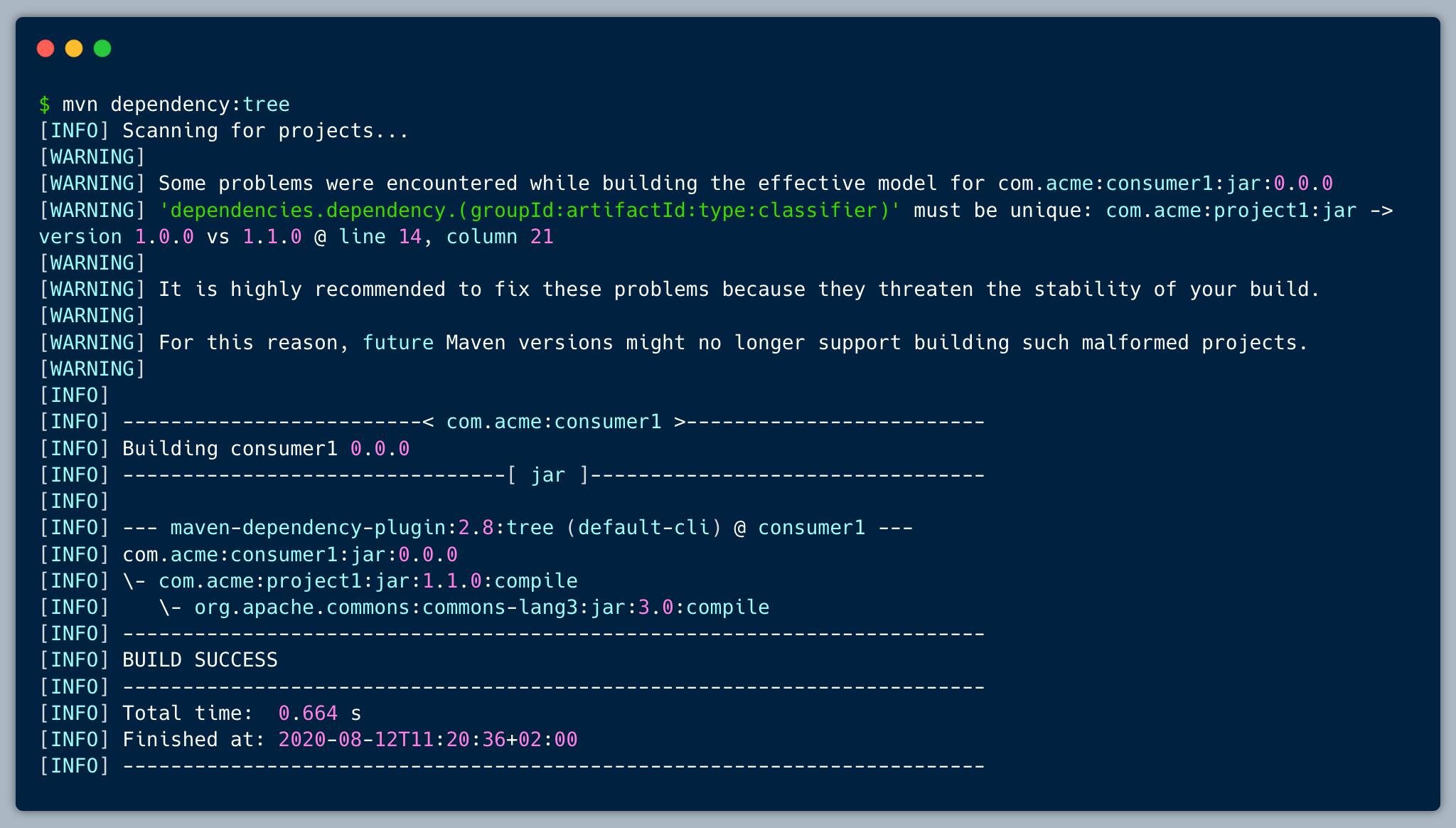Click the '[ jar ]' packaging label
This screenshot has height=828, width=1456.
click(547, 475)
